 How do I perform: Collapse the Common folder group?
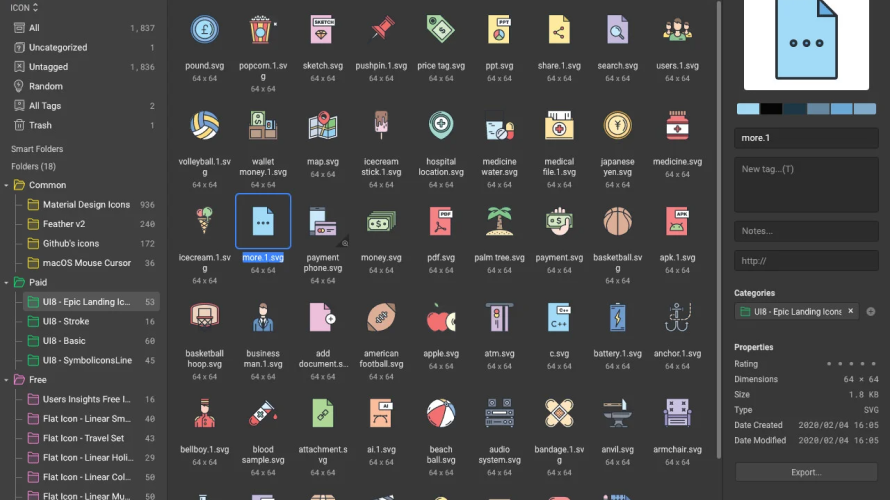[x=6, y=185]
